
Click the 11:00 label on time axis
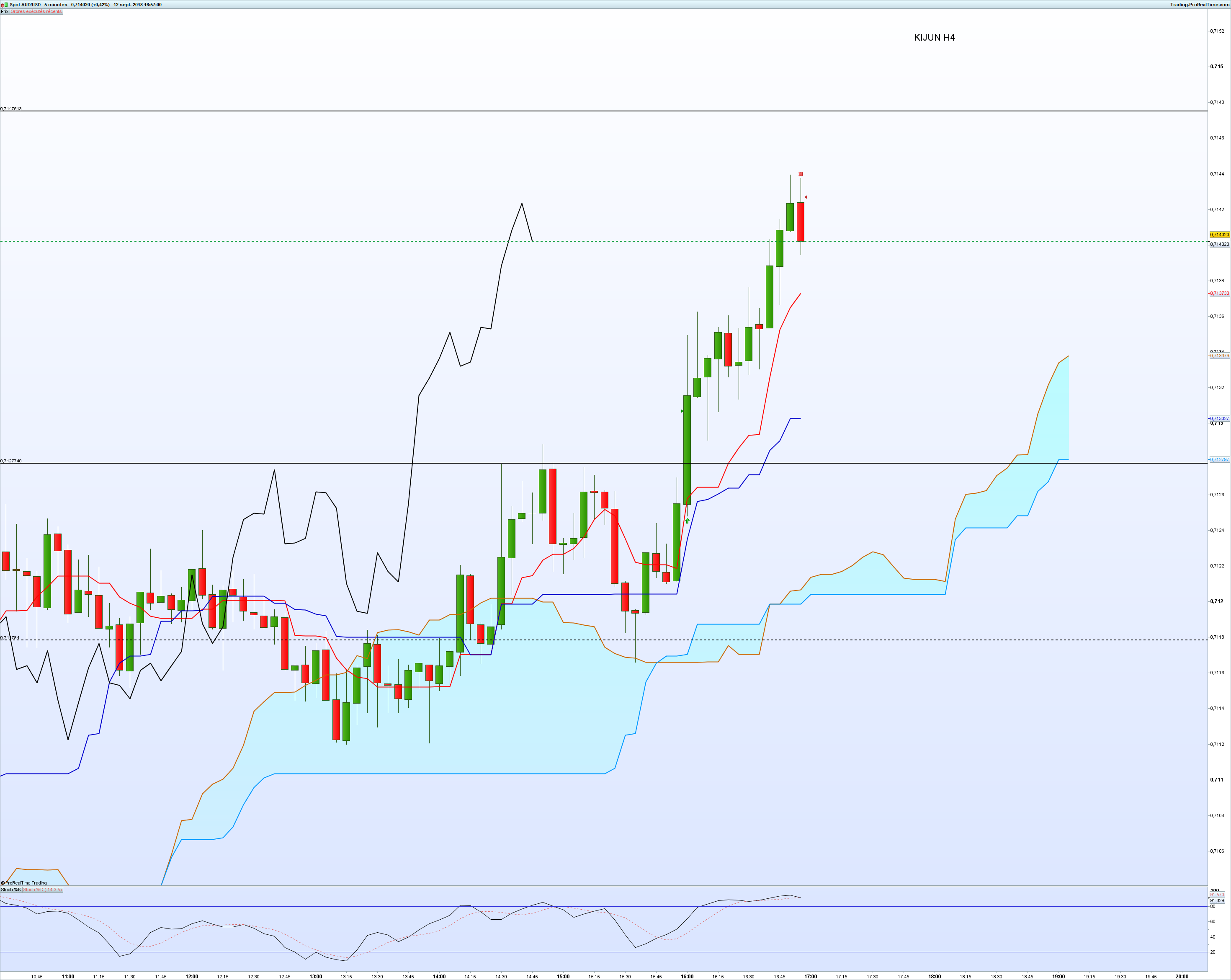click(x=68, y=977)
